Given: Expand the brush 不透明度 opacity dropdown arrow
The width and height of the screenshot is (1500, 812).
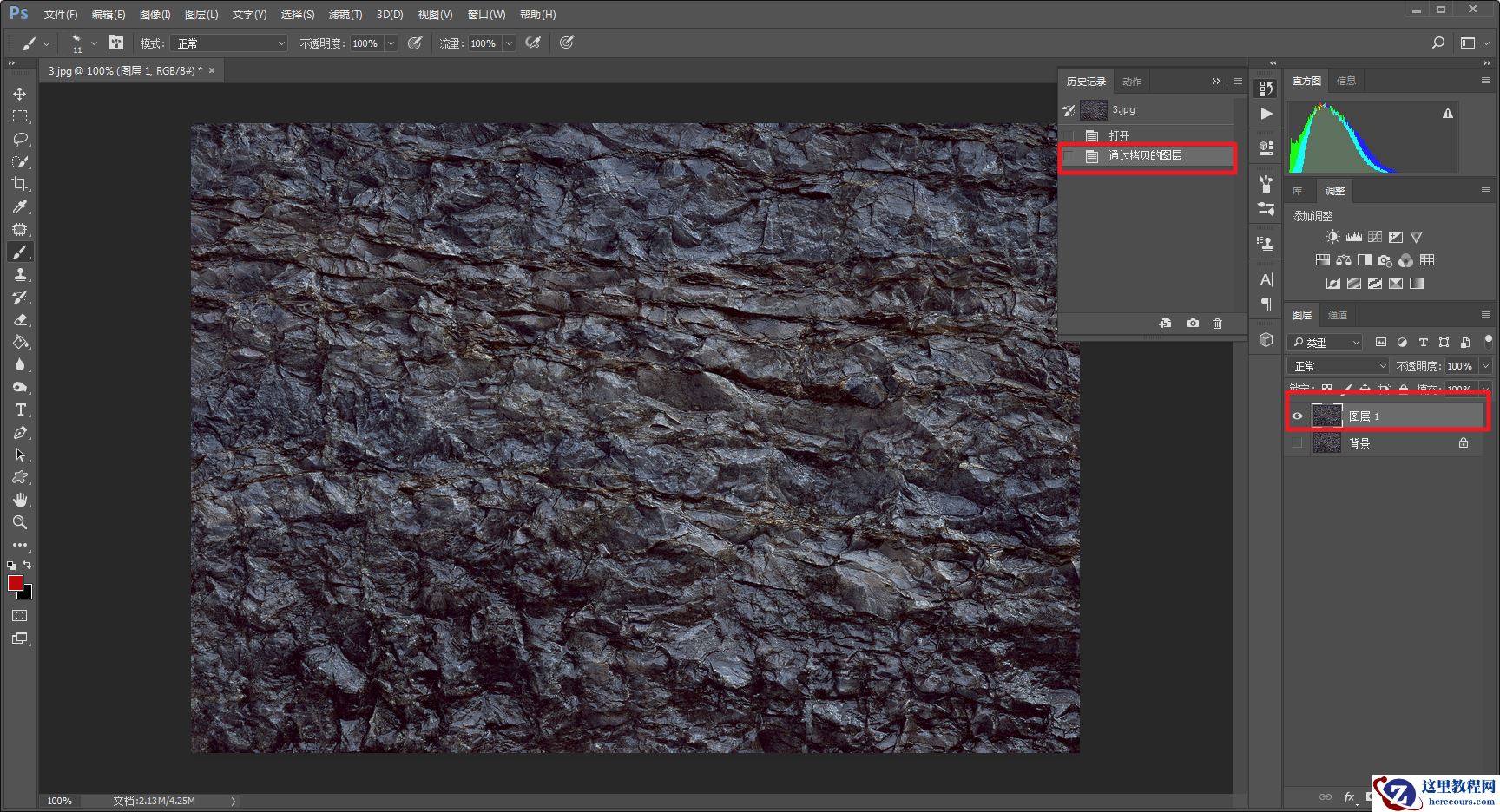Looking at the screenshot, I should (x=391, y=43).
